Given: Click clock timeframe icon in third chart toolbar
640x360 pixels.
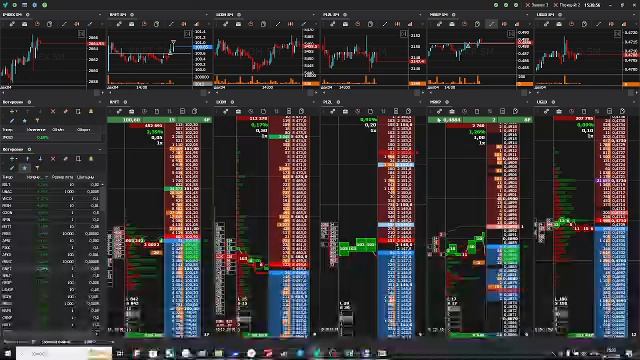Looking at the screenshot, I should tap(251, 24).
